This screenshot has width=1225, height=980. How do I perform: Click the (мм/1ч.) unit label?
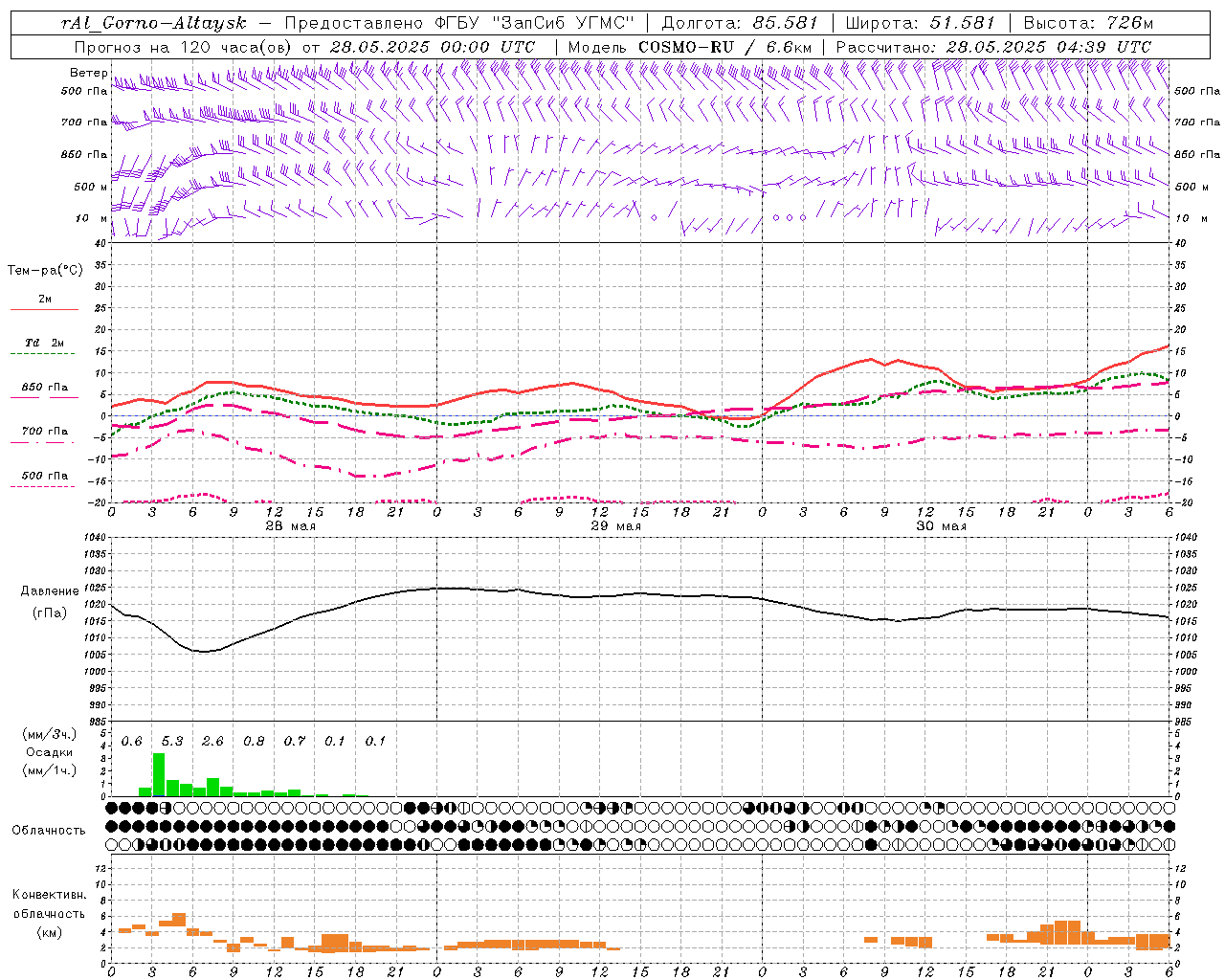pos(49,770)
